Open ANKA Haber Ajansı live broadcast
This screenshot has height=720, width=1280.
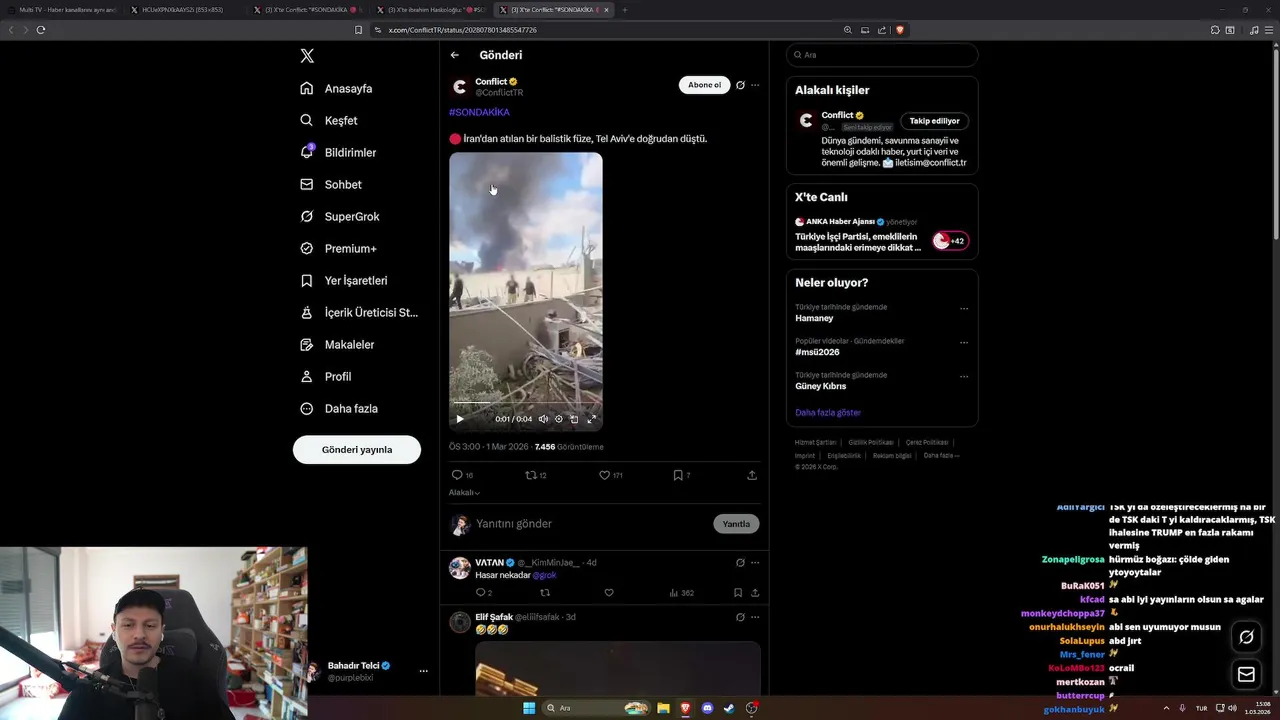point(881,236)
